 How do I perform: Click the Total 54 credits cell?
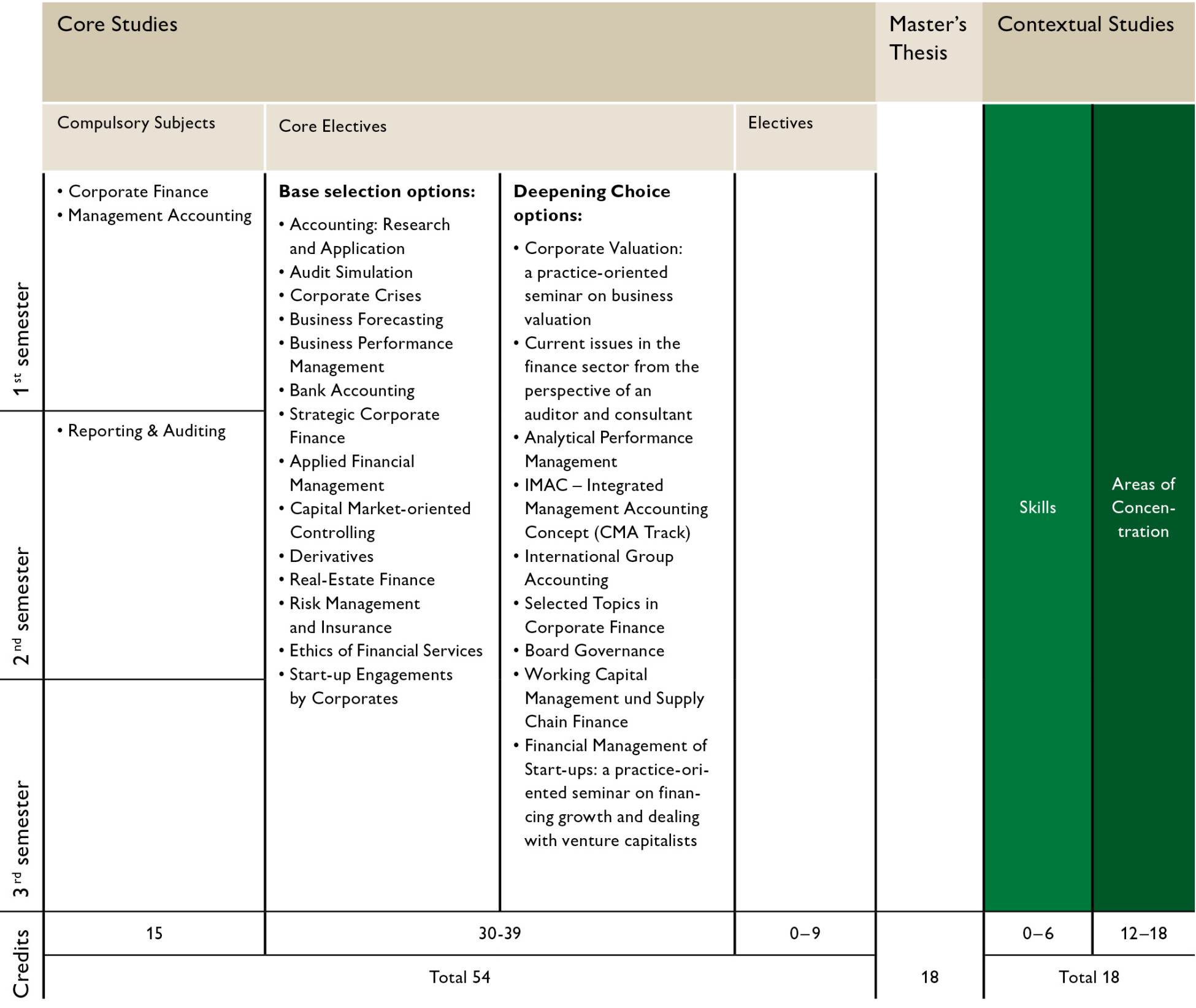tap(459, 977)
